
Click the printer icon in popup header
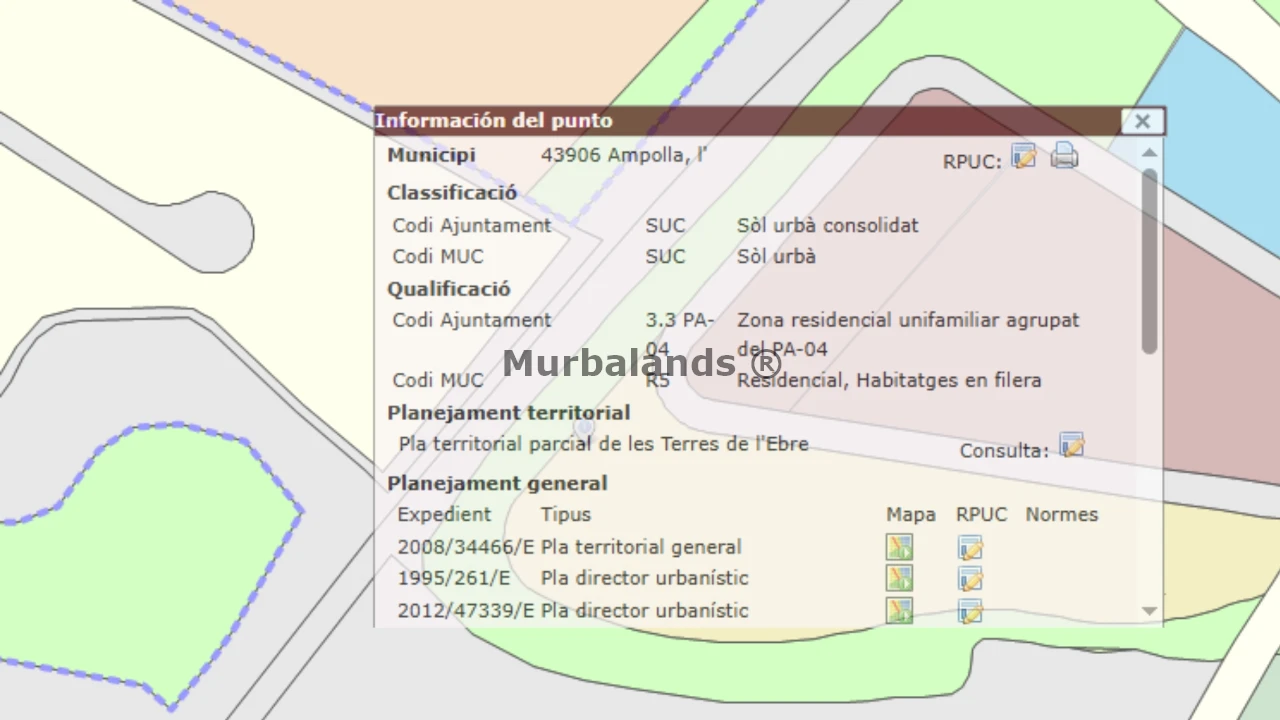[1064, 156]
